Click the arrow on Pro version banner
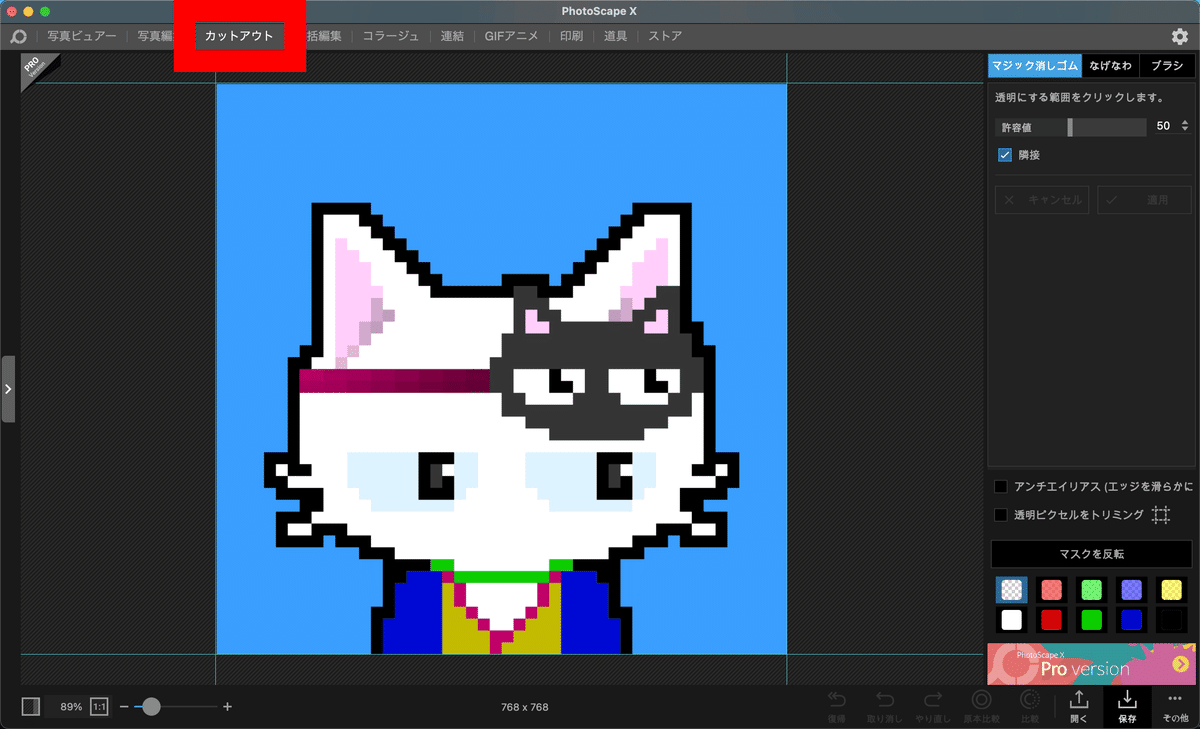The width and height of the screenshot is (1200, 729). click(x=1181, y=664)
